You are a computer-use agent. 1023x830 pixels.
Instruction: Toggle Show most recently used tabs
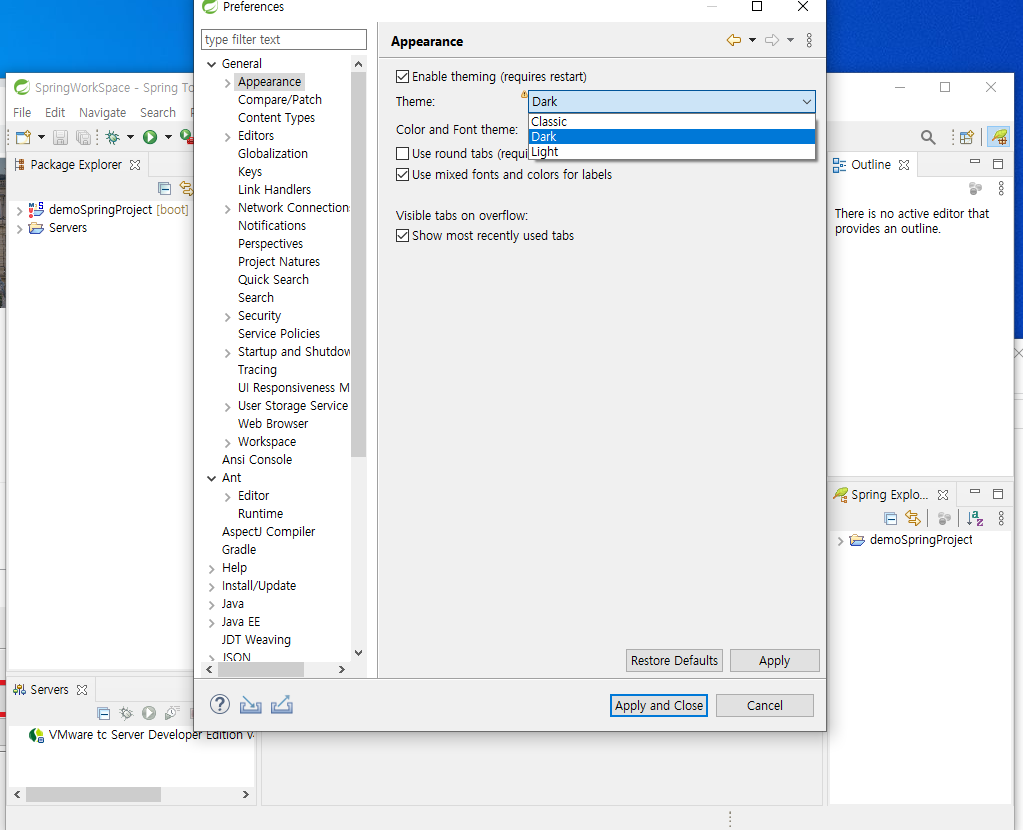click(x=403, y=236)
